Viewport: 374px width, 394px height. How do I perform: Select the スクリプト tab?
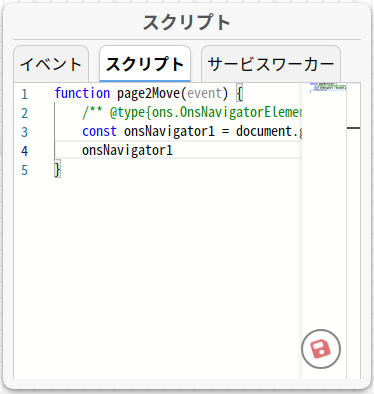coord(145,64)
